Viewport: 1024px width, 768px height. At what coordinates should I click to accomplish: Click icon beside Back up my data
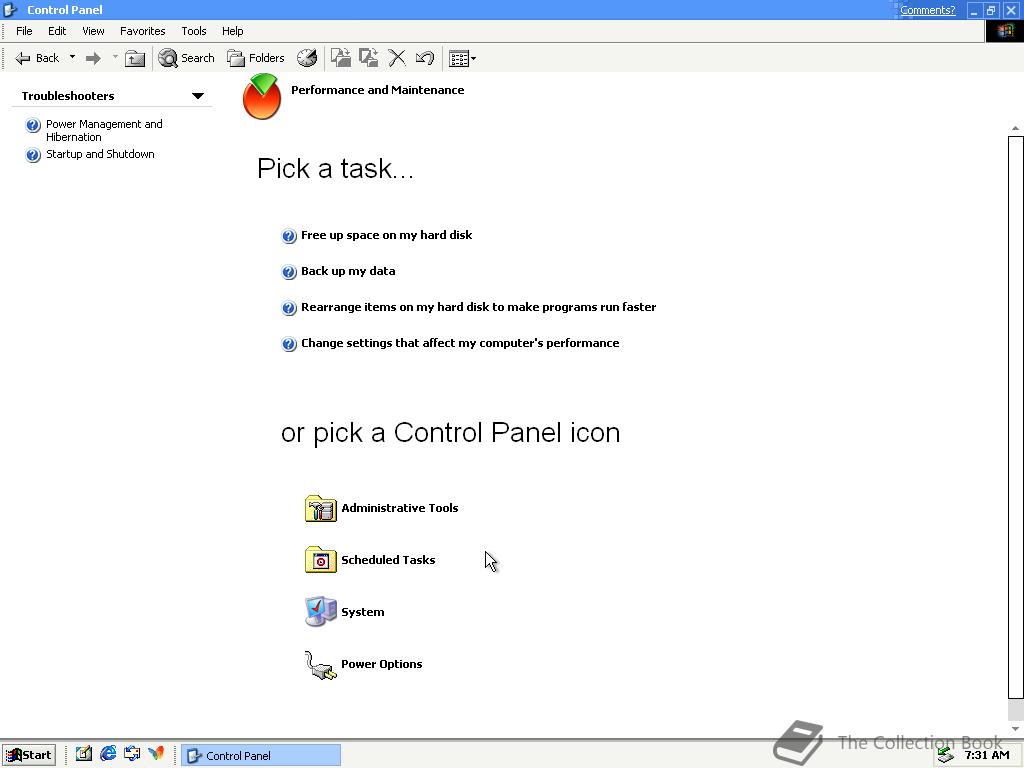pos(289,272)
